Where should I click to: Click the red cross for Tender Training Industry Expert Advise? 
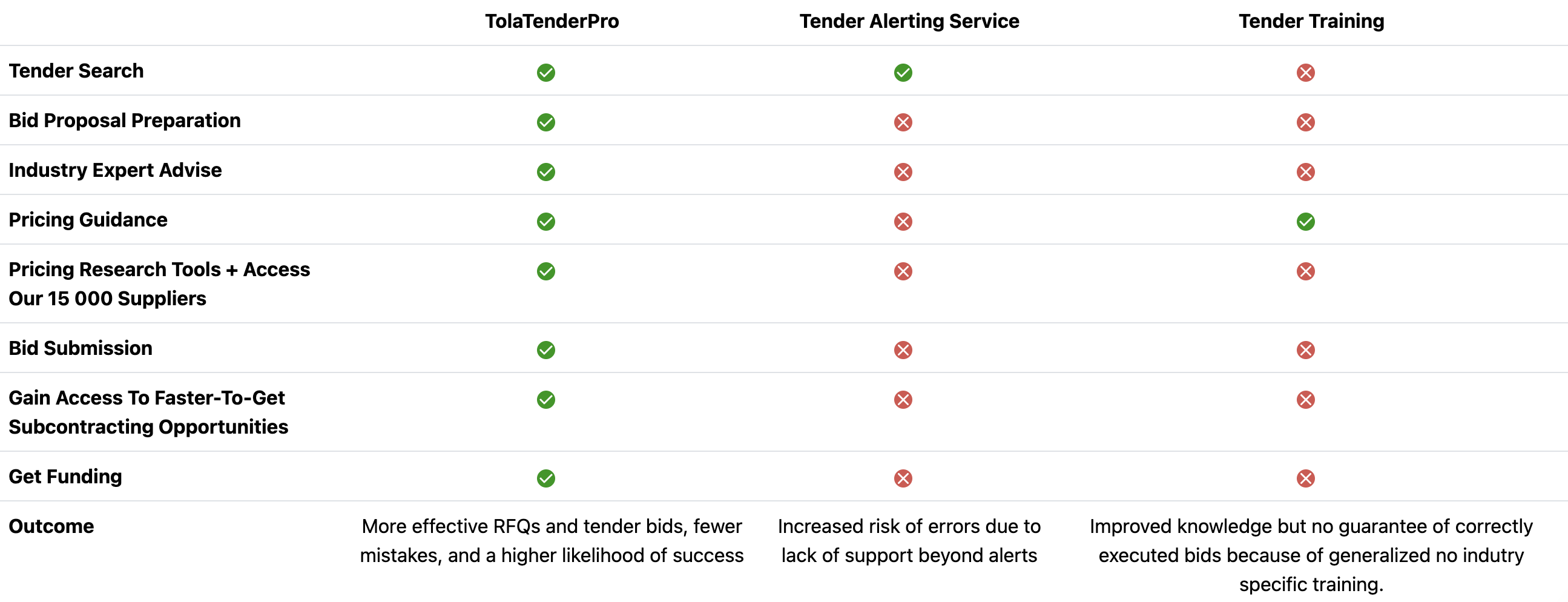1305,171
